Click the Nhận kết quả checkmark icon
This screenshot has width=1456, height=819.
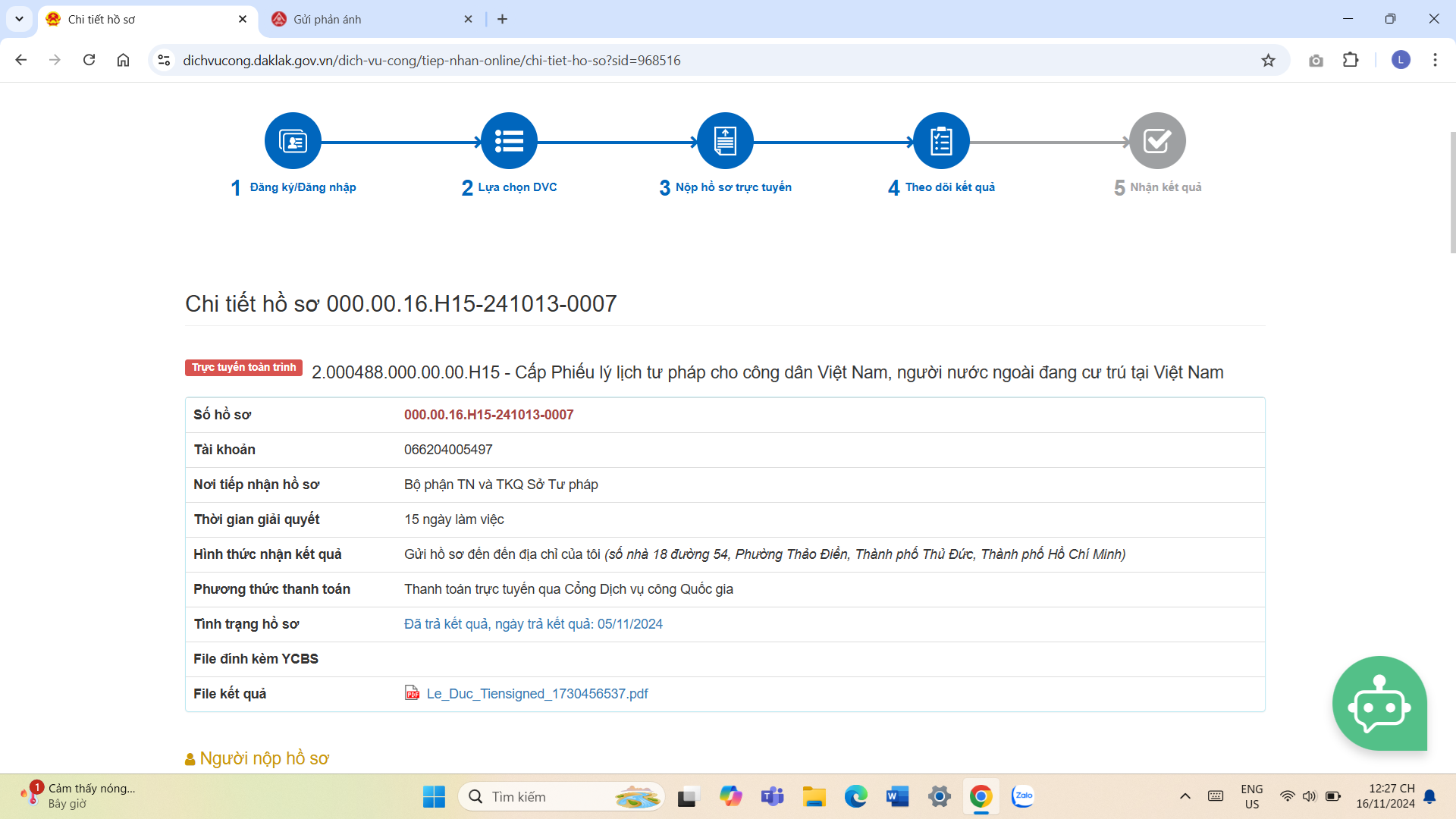click(x=1157, y=141)
